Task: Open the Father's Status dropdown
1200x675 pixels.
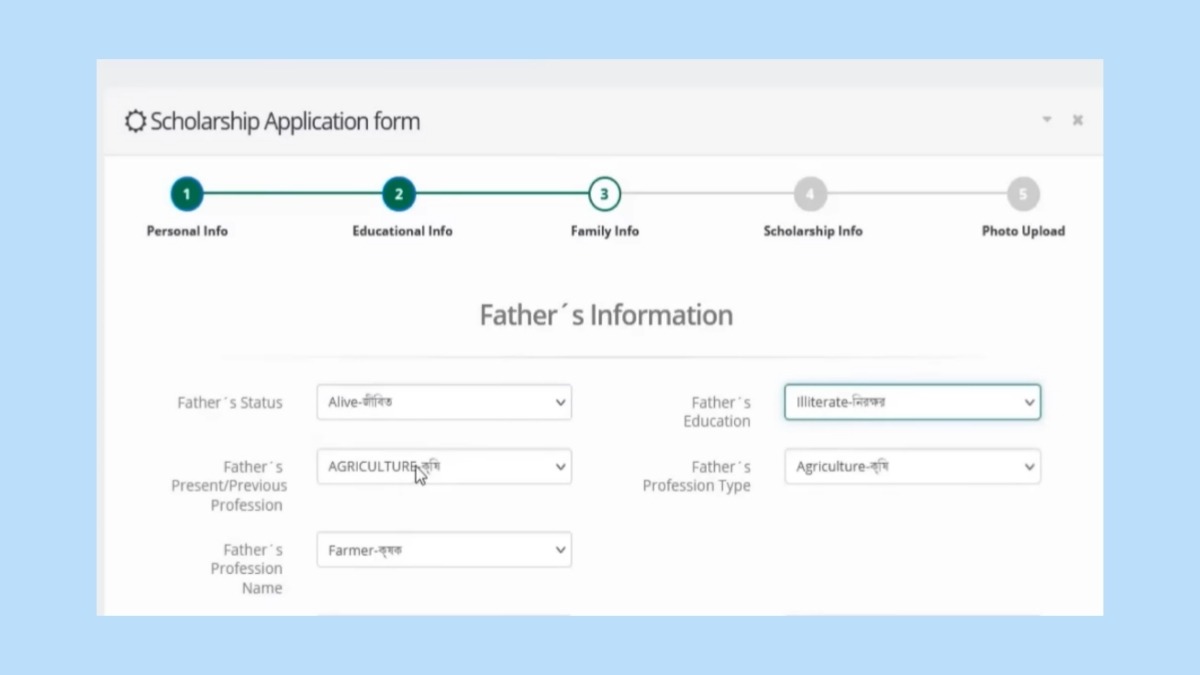Action: point(444,403)
